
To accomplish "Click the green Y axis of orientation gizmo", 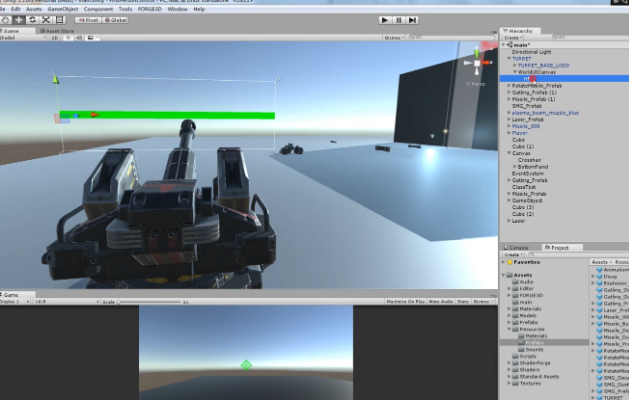I will [477, 52].
